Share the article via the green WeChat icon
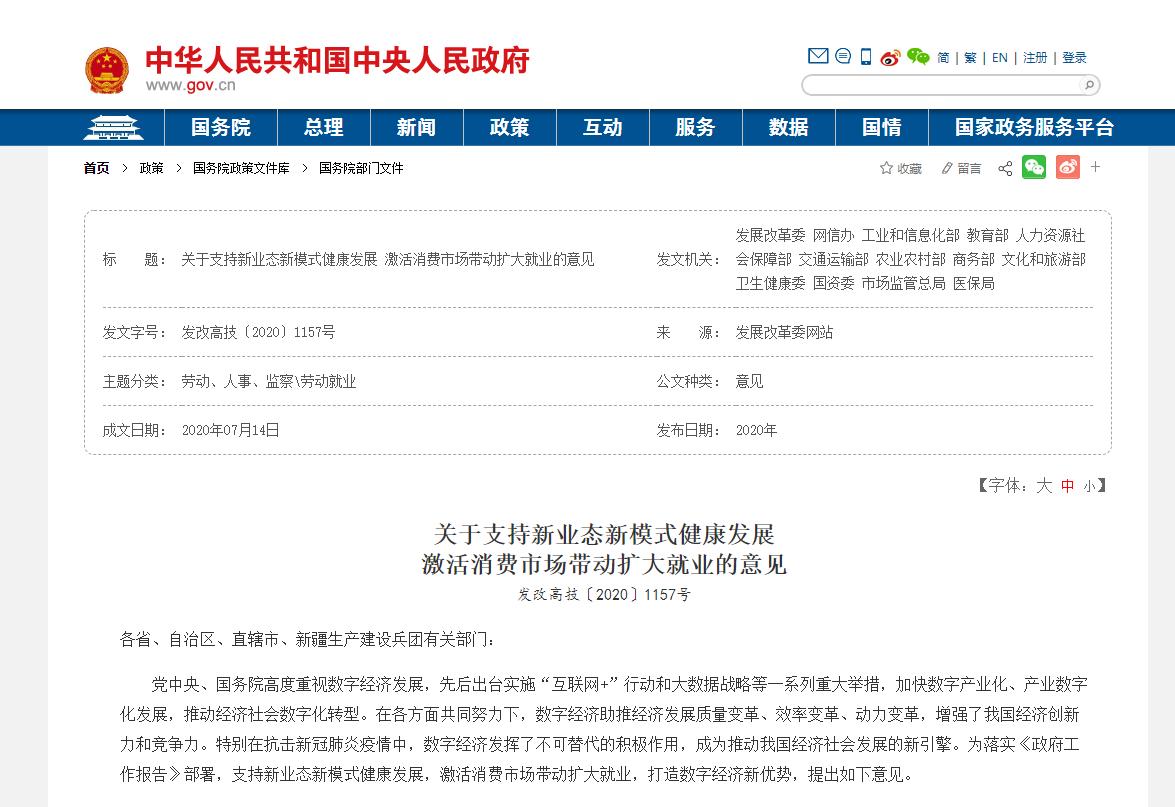 click(1033, 167)
